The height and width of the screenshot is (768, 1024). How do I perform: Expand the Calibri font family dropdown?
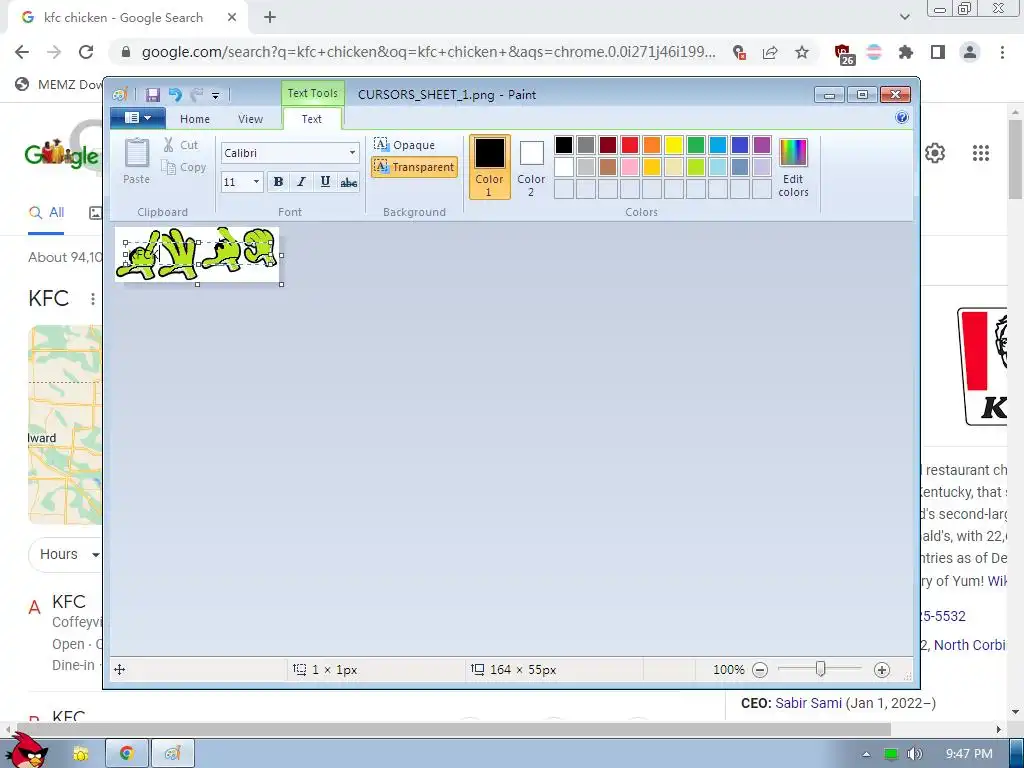click(x=352, y=153)
